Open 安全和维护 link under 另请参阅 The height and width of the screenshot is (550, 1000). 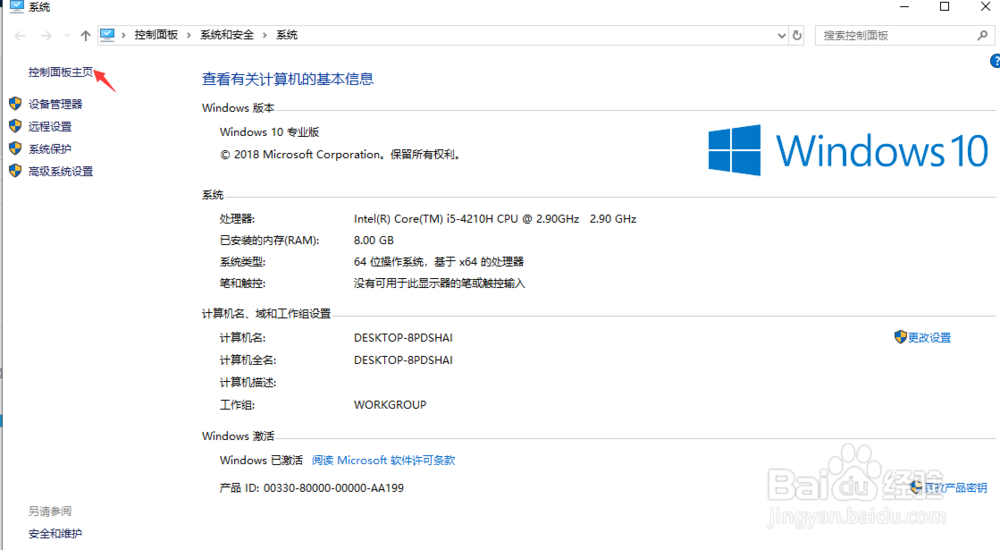tap(55, 533)
